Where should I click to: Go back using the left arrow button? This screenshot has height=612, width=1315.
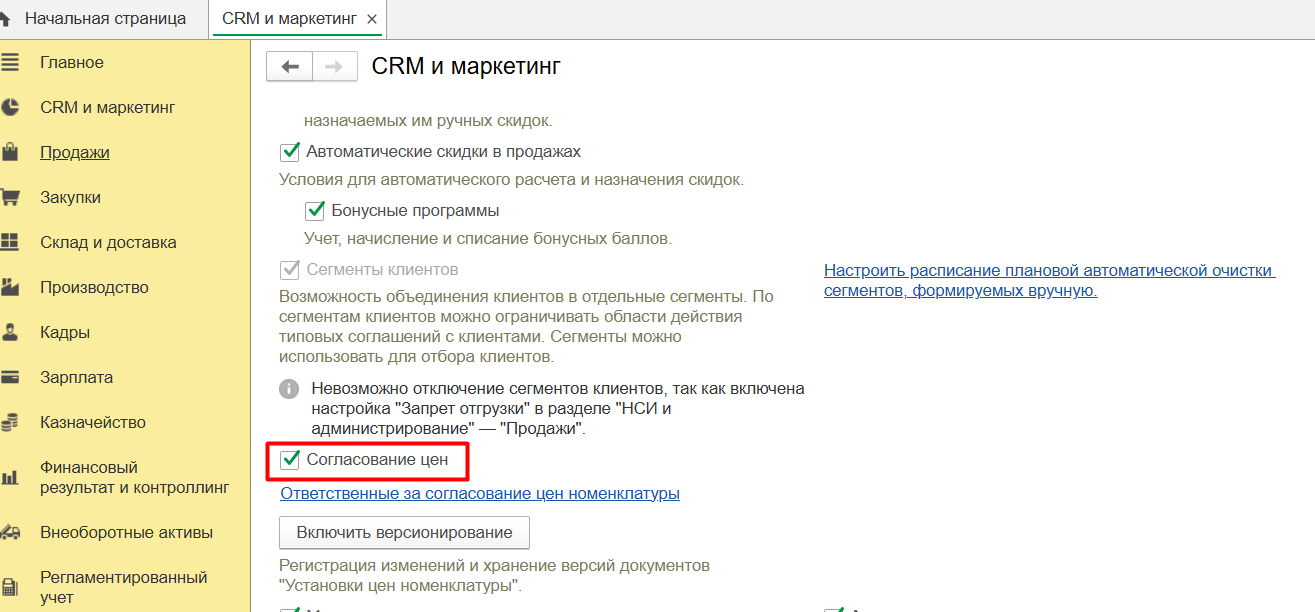click(290, 67)
